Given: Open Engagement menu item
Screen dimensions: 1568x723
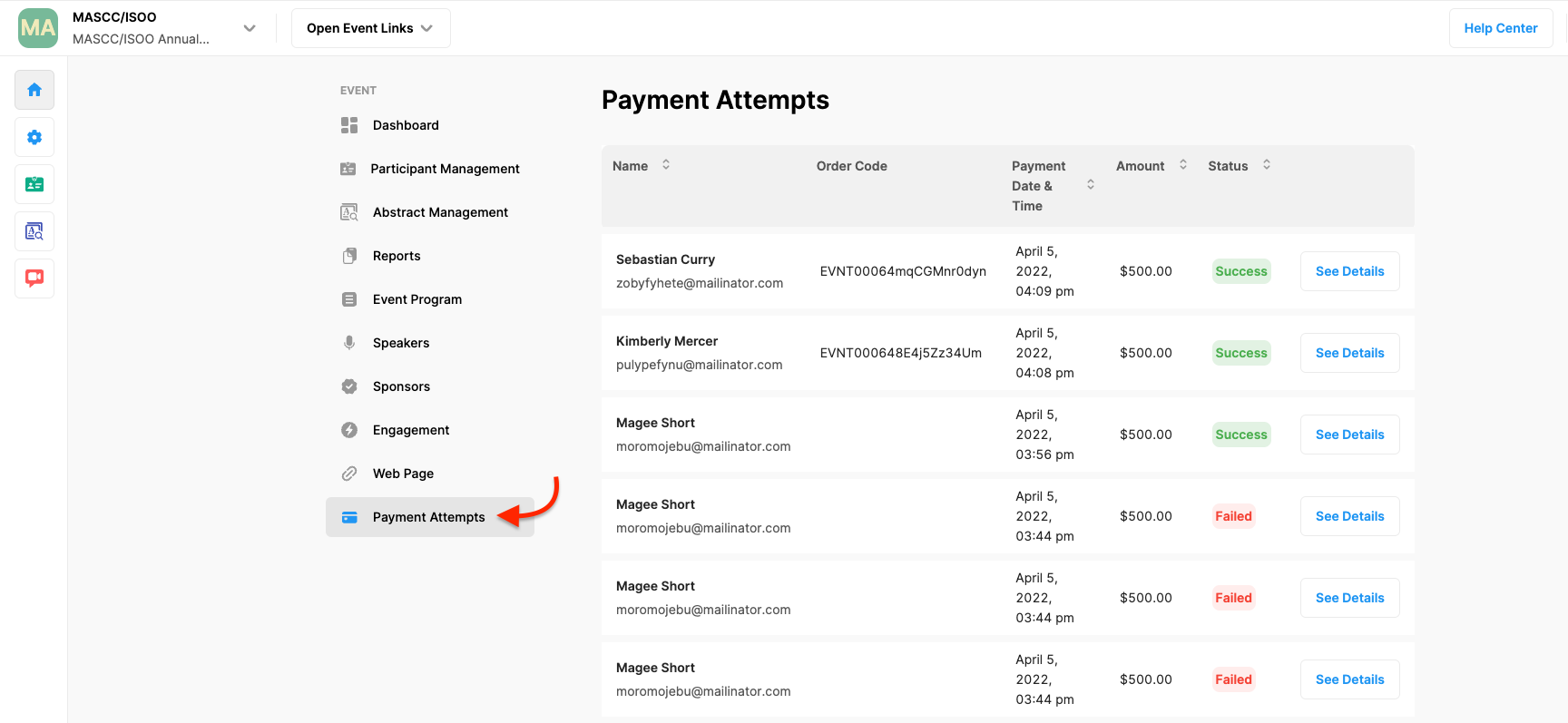Looking at the screenshot, I should (x=410, y=430).
